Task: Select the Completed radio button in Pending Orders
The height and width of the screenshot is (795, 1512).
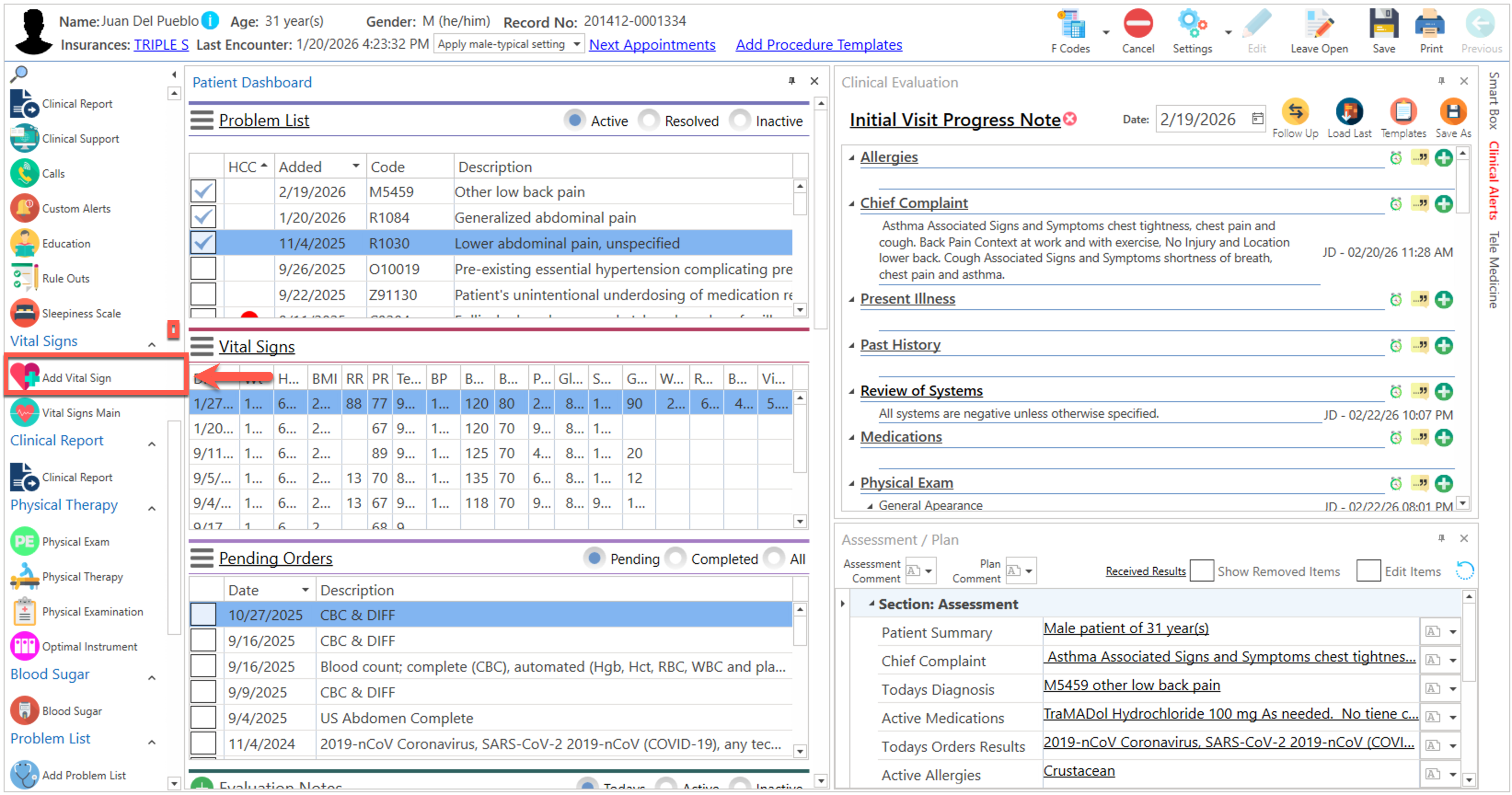Action: (x=675, y=558)
